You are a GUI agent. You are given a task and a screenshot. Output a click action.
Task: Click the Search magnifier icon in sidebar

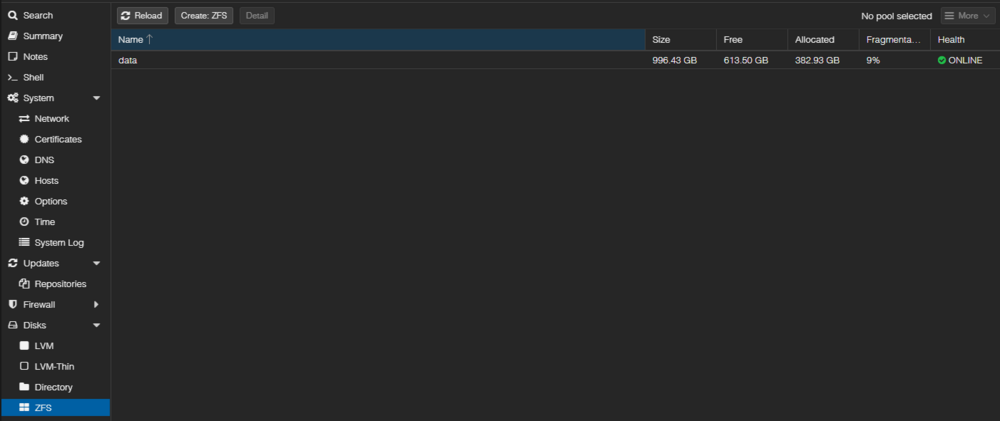(x=12, y=15)
